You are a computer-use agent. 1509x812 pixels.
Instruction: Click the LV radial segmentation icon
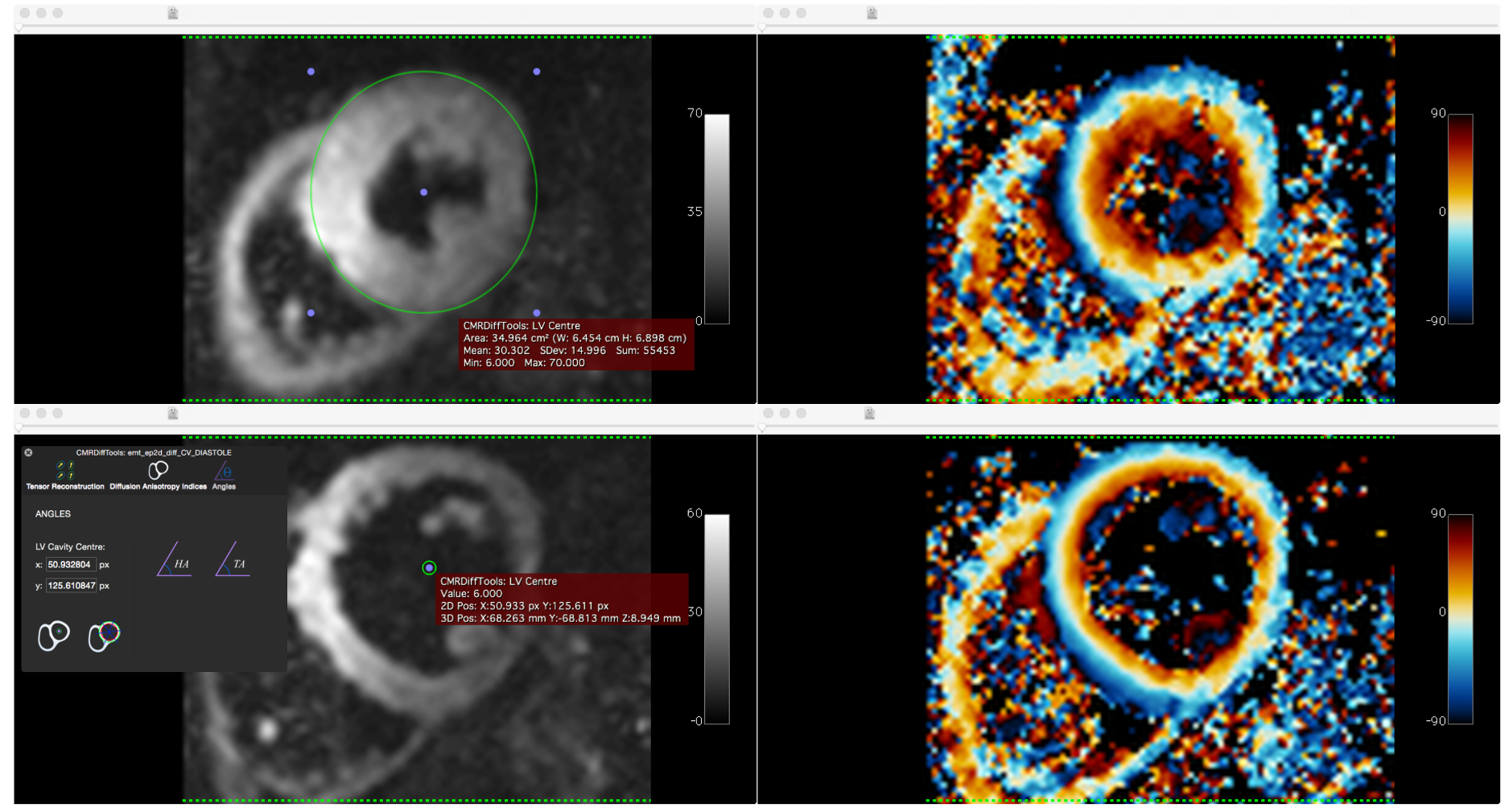pos(104,636)
